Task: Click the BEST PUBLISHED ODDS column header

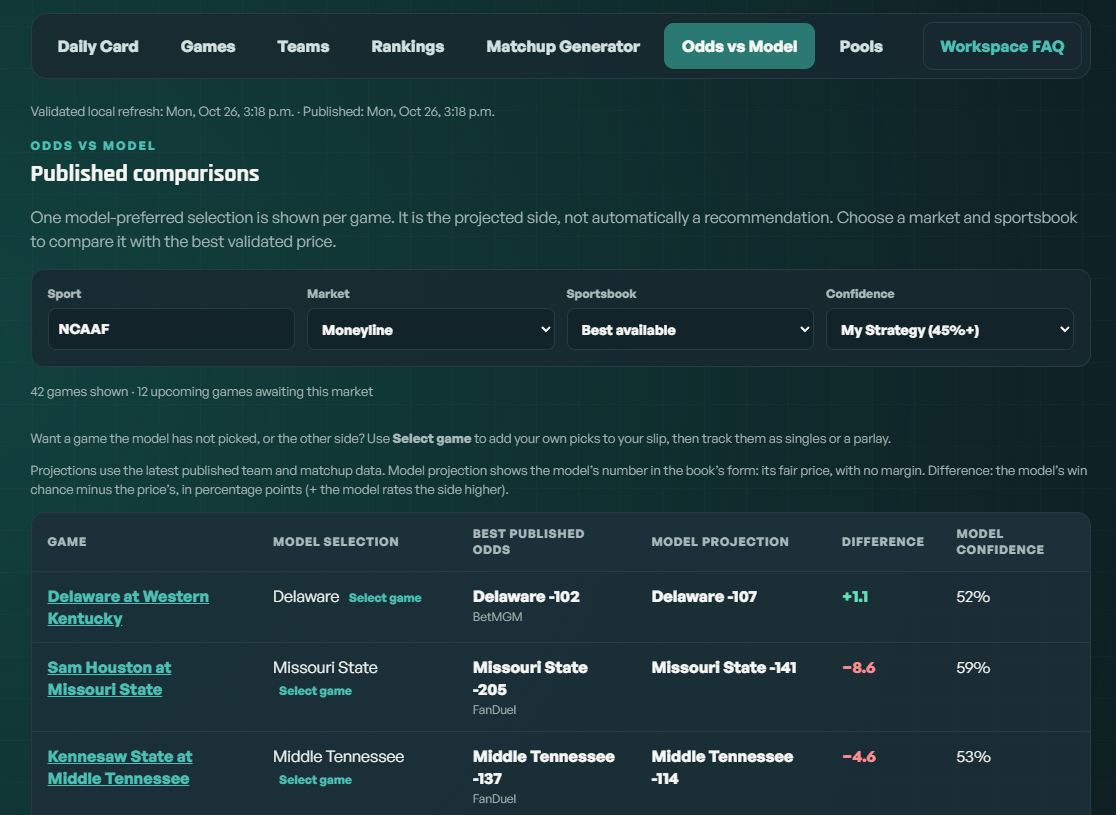Action: [x=528, y=542]
